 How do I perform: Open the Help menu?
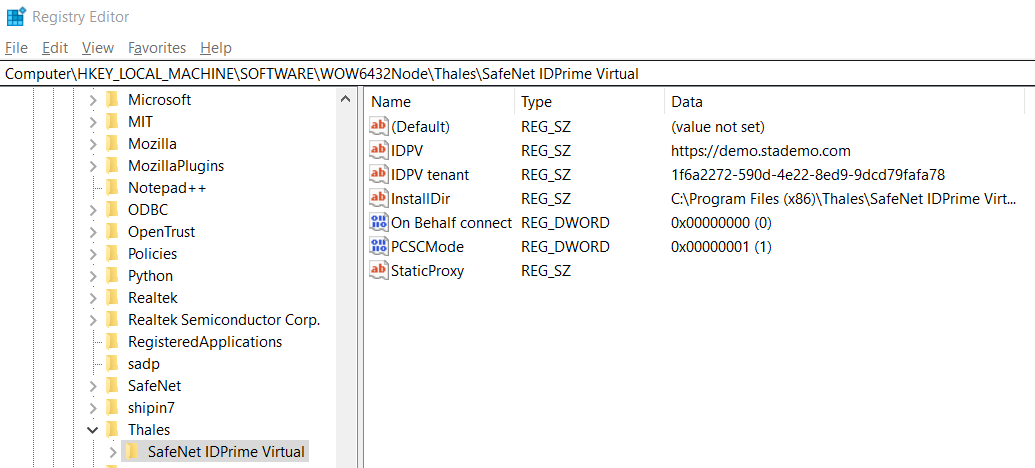(216, 48)
